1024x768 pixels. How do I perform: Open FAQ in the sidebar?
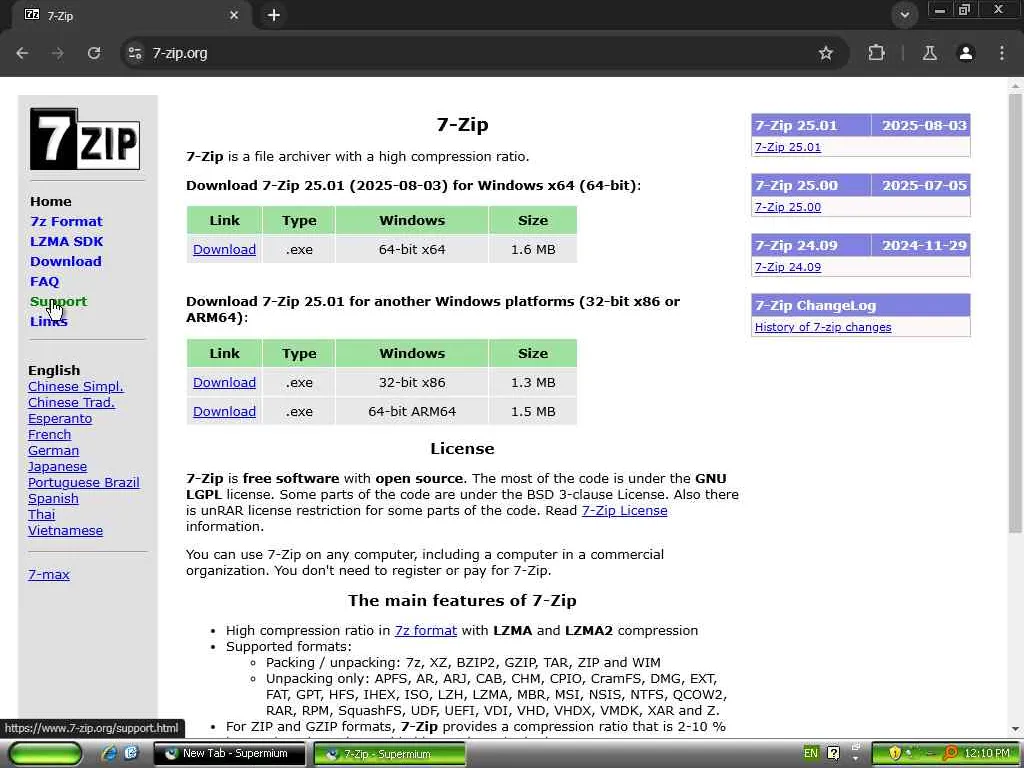click(44, 281)
